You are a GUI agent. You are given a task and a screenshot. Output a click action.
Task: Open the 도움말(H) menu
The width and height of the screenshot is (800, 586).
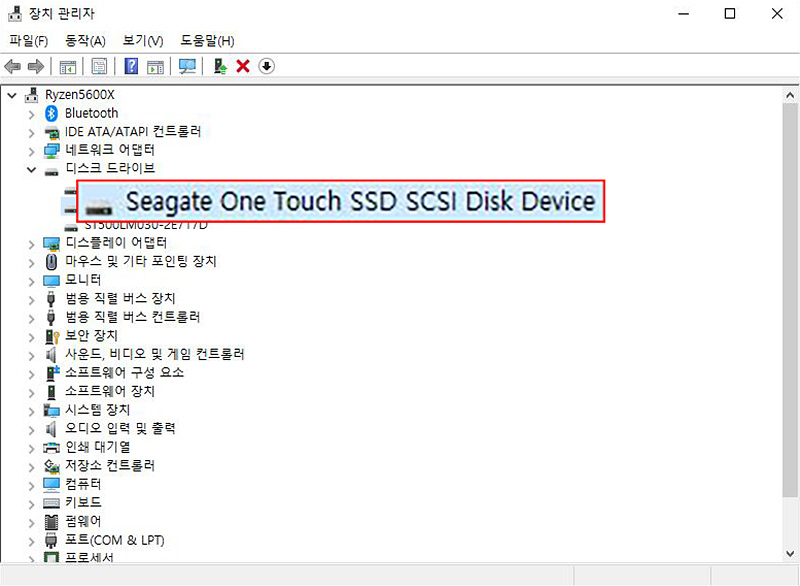point(207,40)
